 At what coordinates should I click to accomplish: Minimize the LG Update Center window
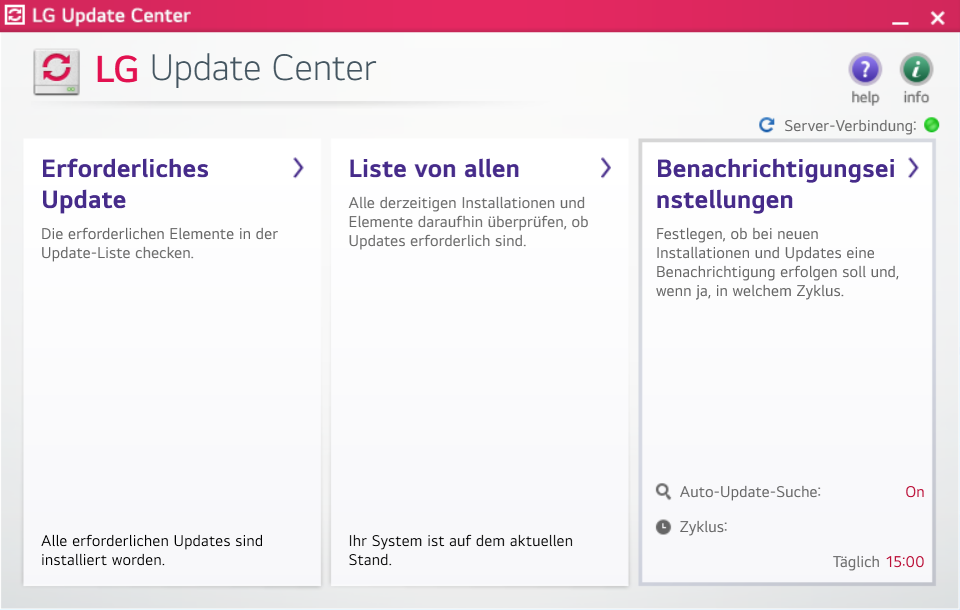click(901, 19)
